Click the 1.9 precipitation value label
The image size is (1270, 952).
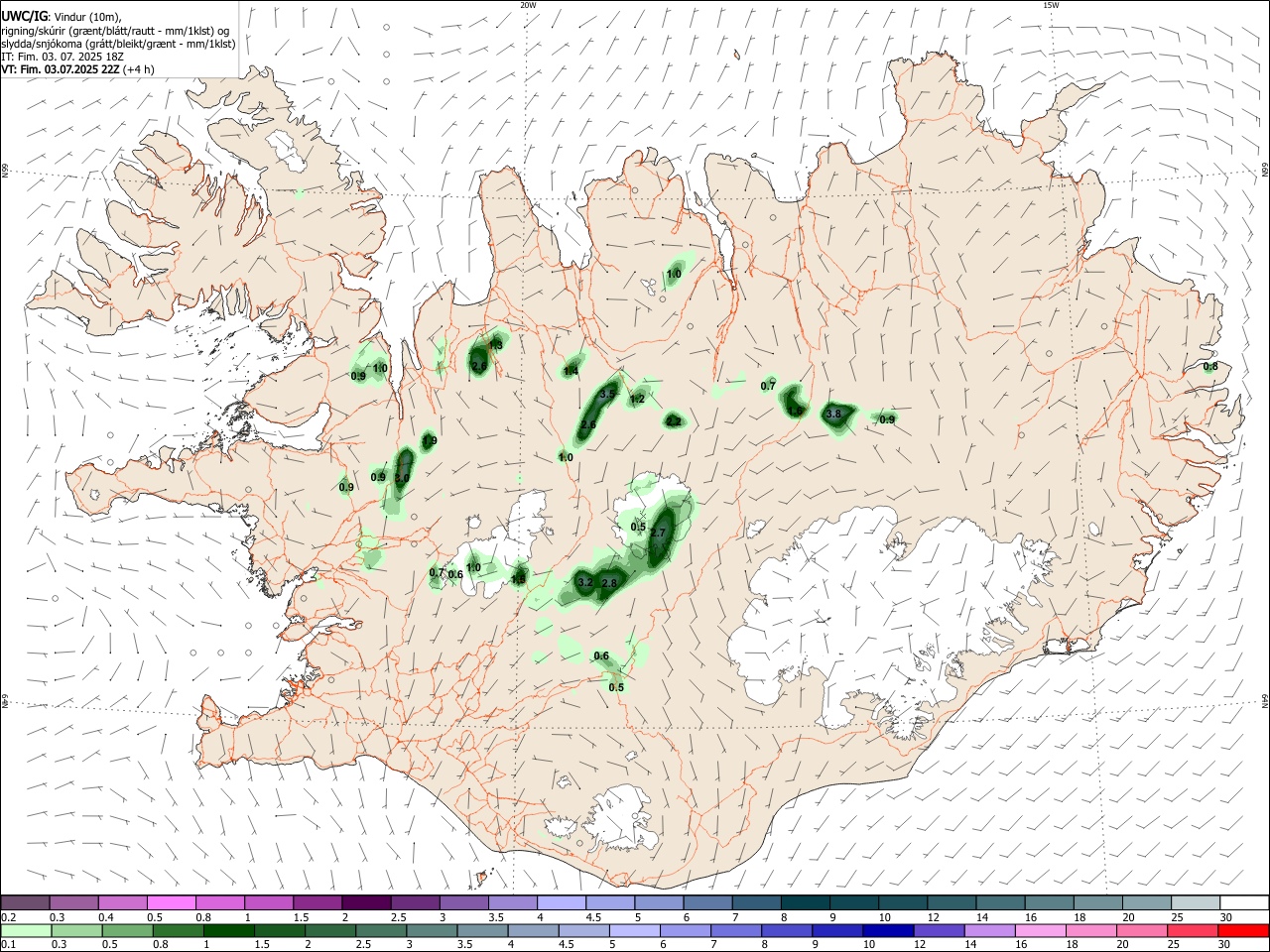[x=429, y=440]
